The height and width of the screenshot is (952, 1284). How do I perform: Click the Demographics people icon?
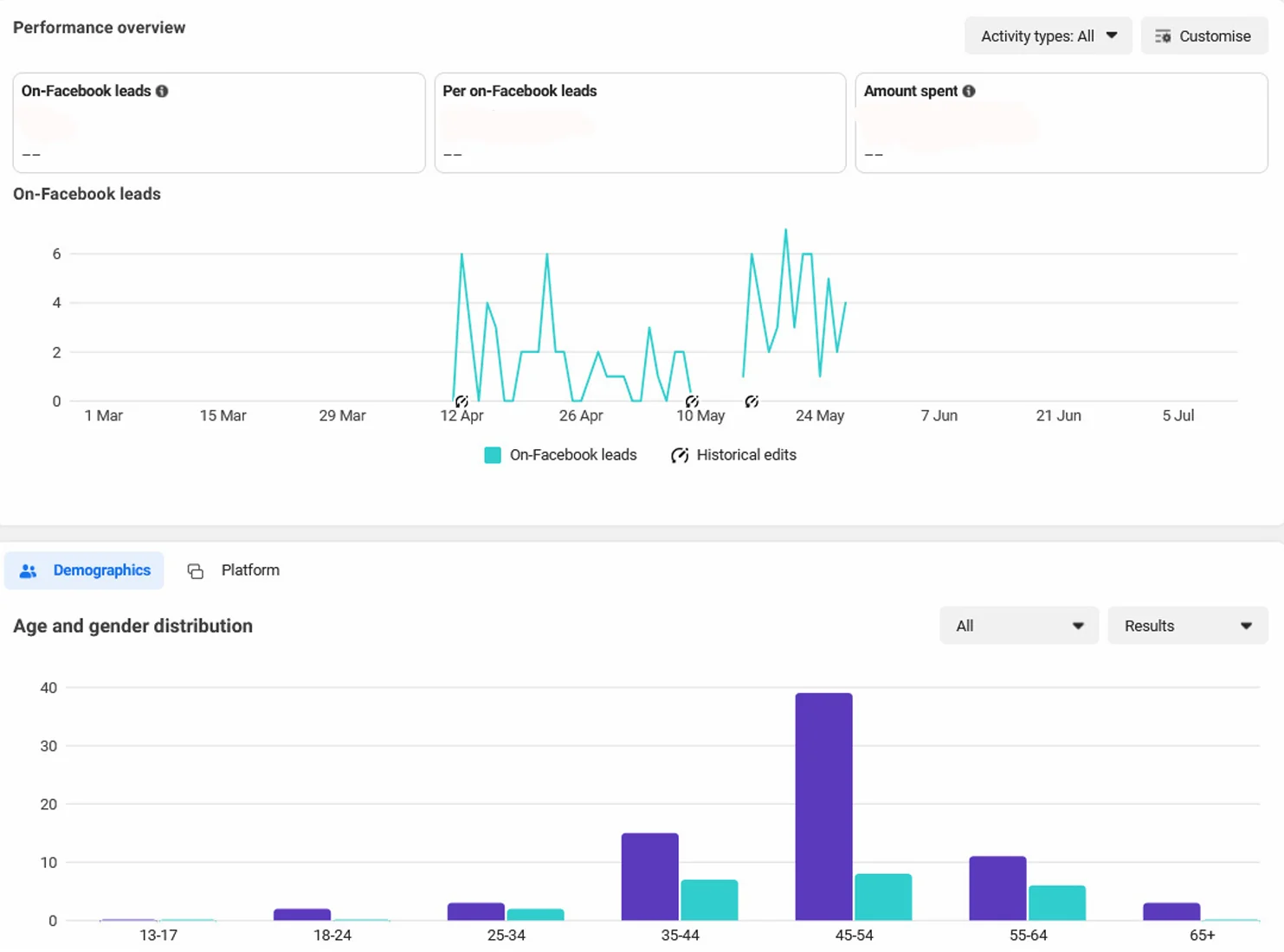tap(29, 571)
